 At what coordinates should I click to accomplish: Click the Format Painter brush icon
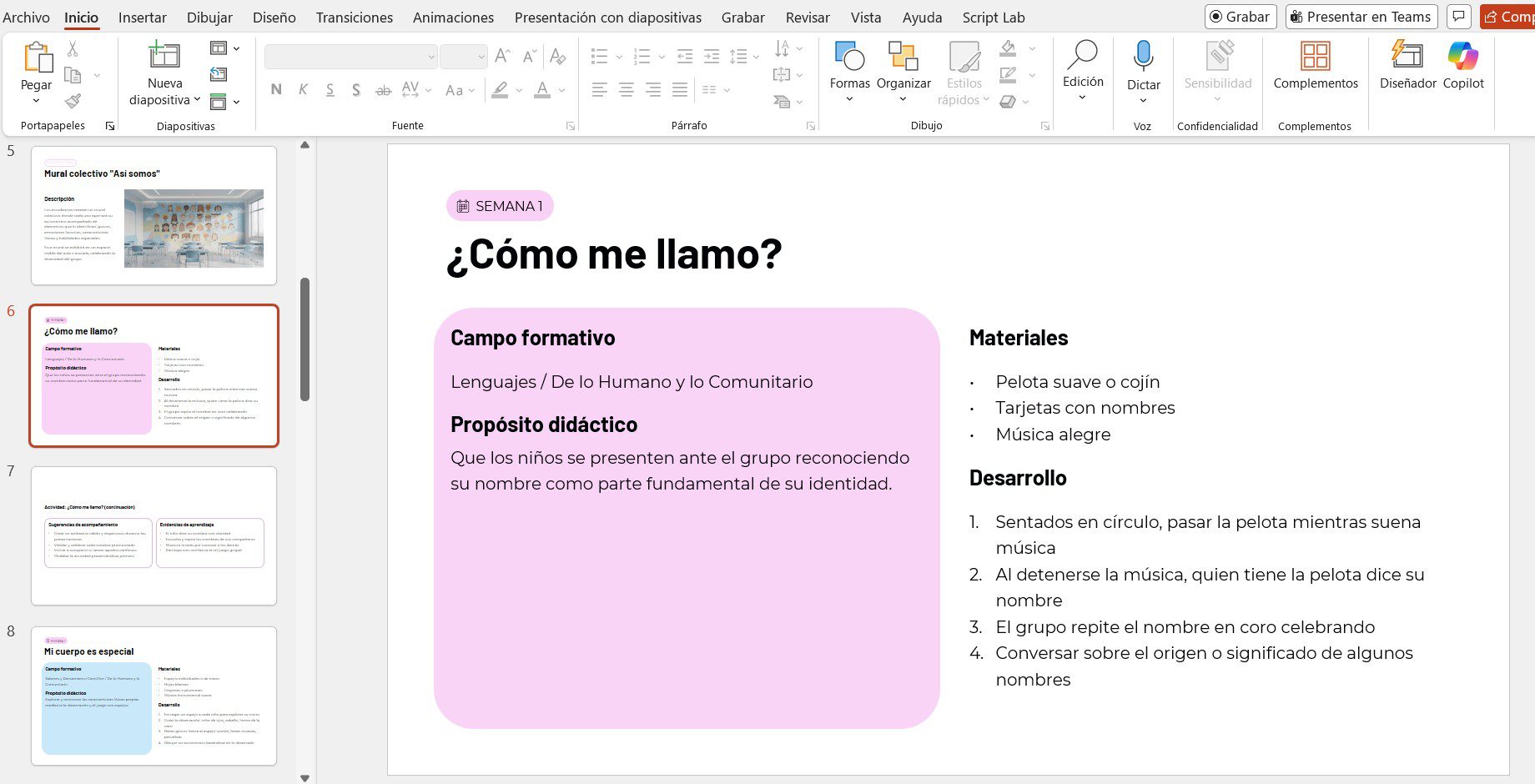click(73, 102)
